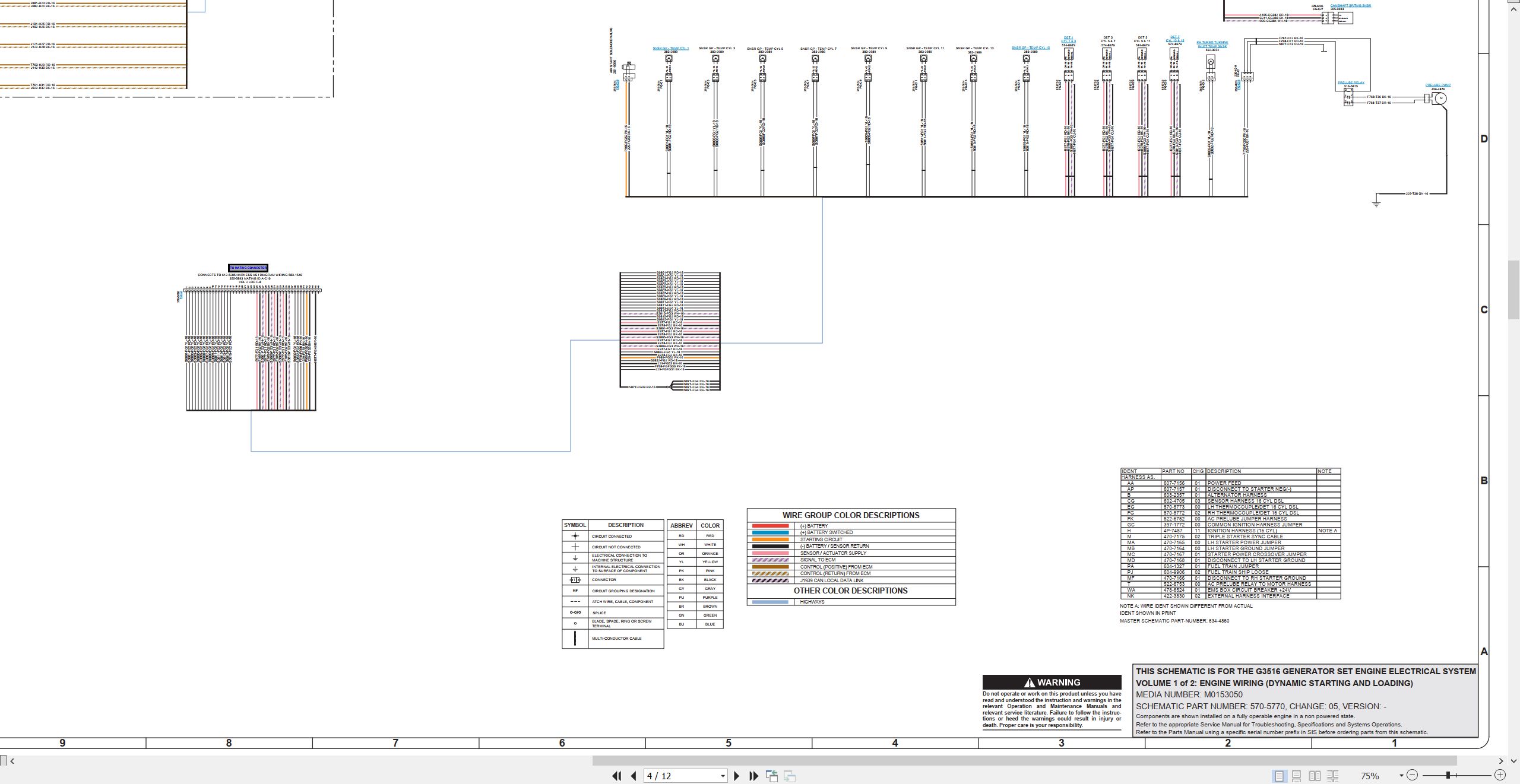Click the CIRCUIT CONNECTED symbol row
1520x784 pixels.
coord(613,536)
